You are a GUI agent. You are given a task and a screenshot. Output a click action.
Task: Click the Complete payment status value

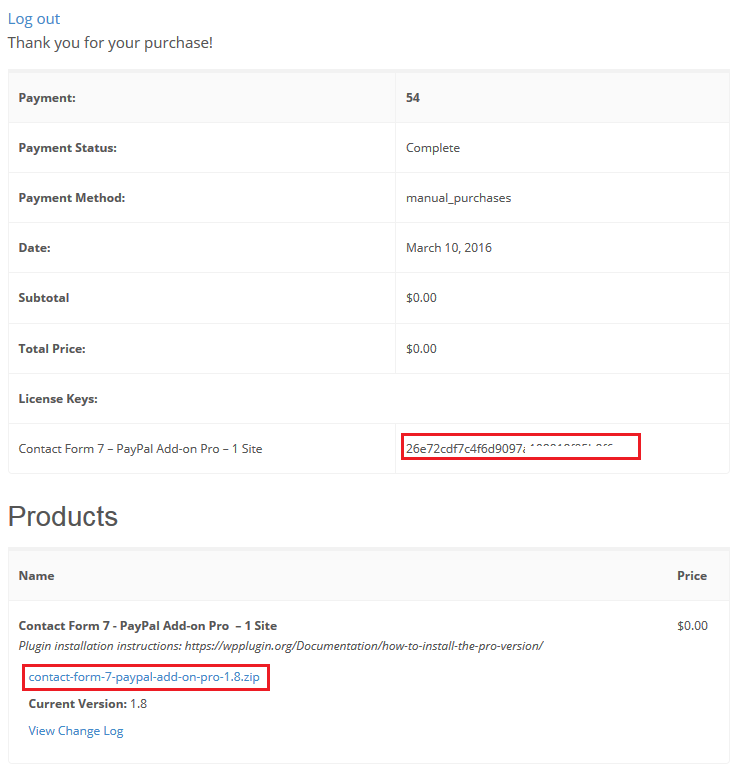click(x=433, y=148)
